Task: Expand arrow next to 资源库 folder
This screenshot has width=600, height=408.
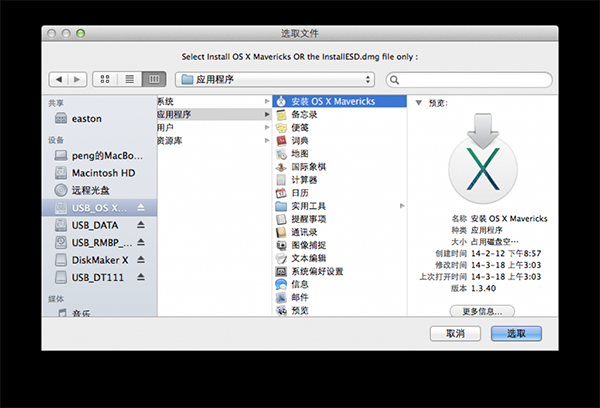Action: pos(267,140)
